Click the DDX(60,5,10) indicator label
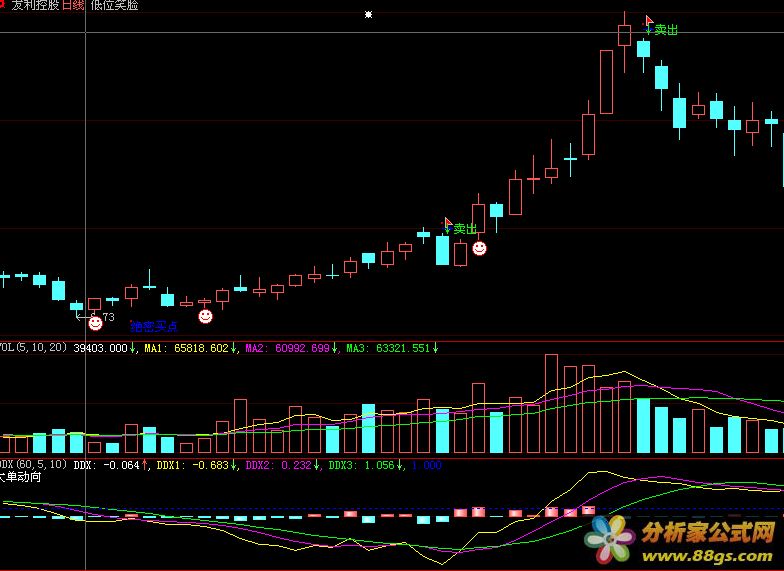The width and height of the screenshot is (784, 571). 34,464
